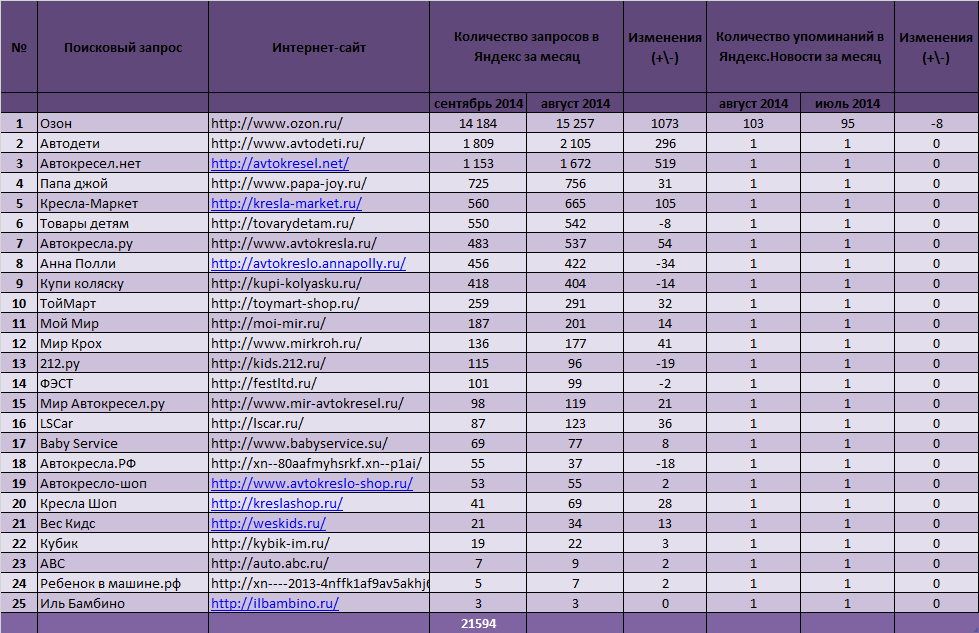
Task: Click 'Количество запросов в Яндекс за месяц' header
Action: (526, 47)
